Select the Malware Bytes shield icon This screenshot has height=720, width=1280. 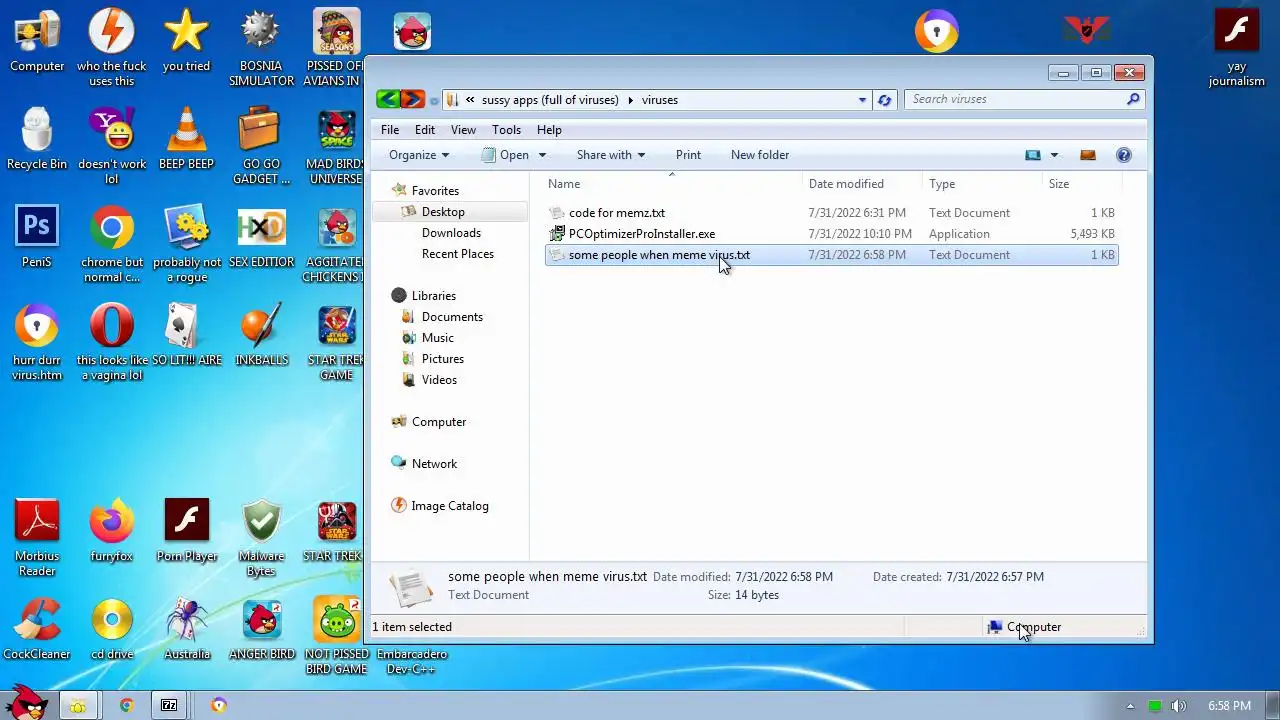coord(261,538)
